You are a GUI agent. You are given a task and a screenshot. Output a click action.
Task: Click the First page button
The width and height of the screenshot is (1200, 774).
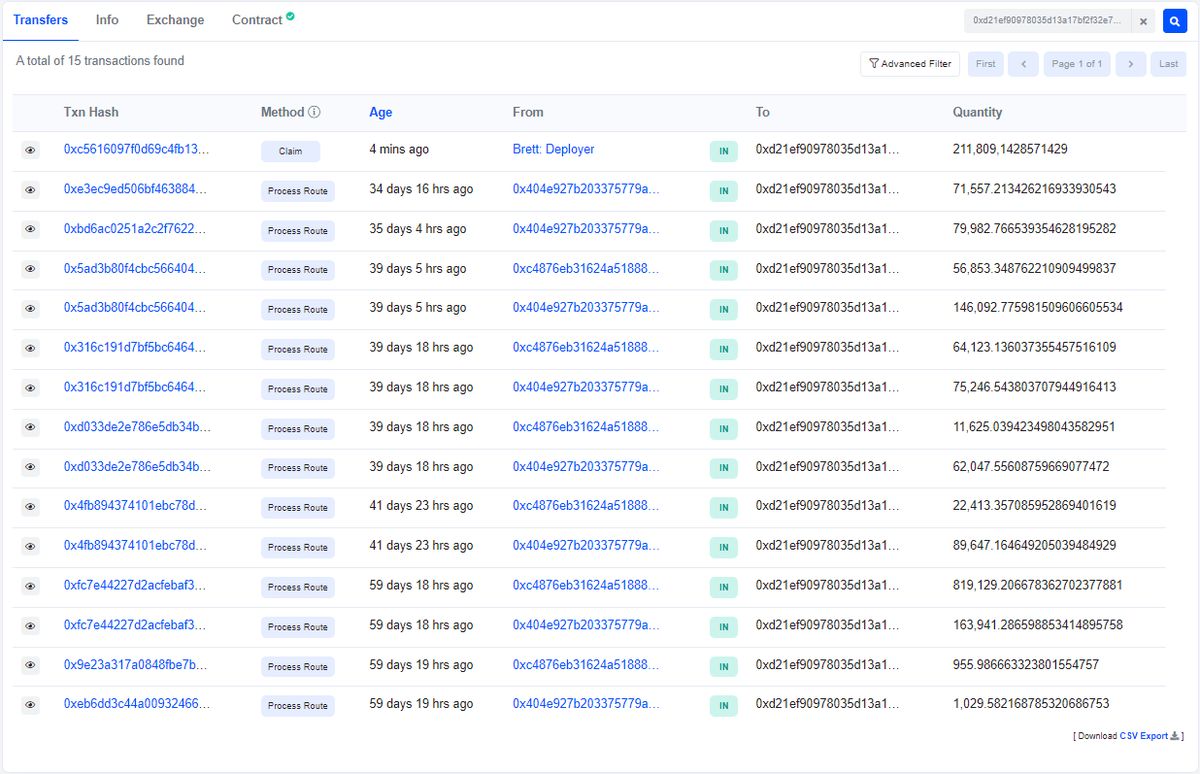click(x=986, y=64)
